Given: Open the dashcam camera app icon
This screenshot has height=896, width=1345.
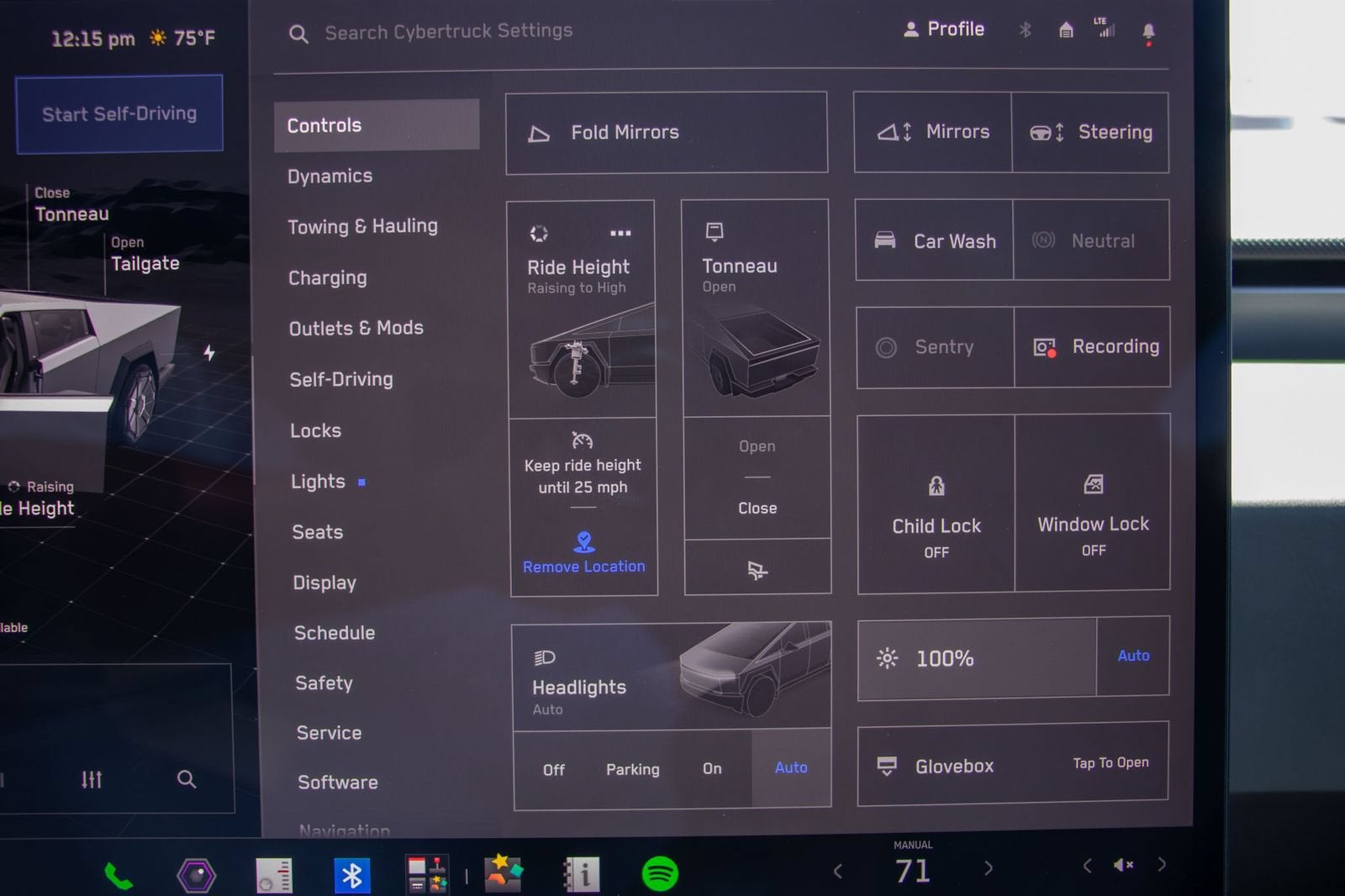Looking at the screenshot, I should (196, 876).
